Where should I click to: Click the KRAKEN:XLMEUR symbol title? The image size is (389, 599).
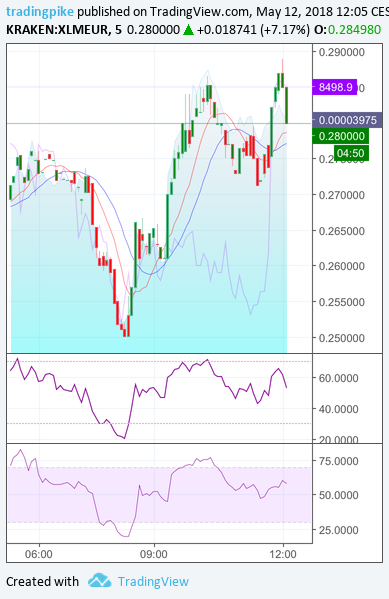[57, 30]
